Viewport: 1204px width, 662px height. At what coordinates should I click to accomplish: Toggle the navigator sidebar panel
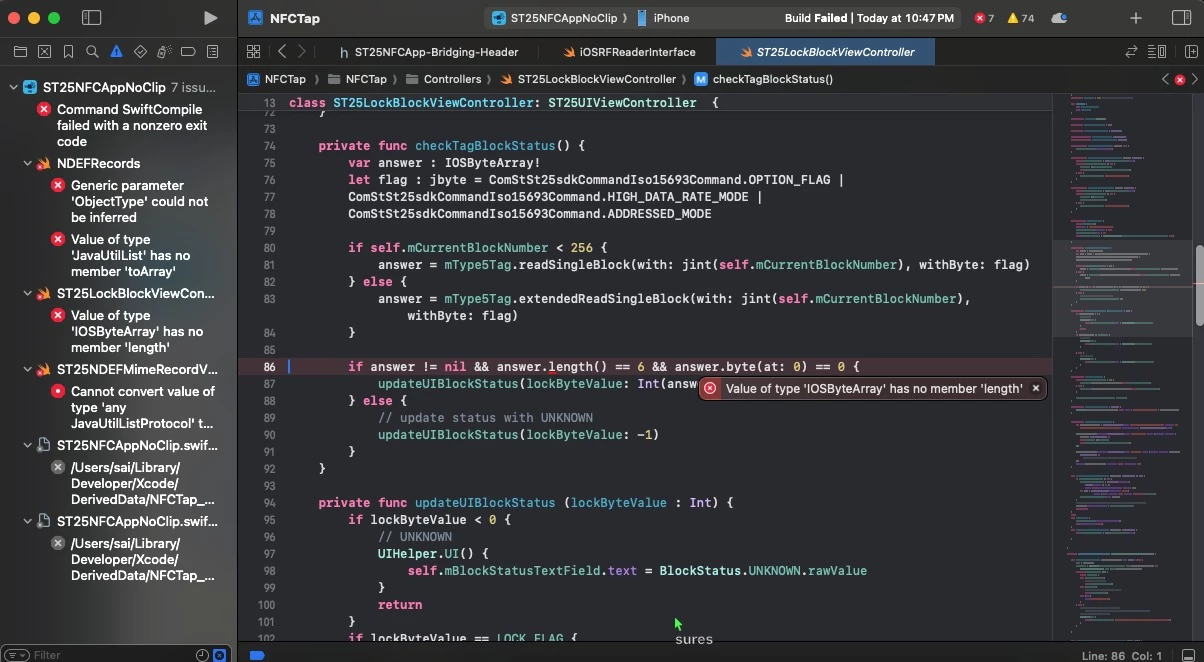(91, 18)
